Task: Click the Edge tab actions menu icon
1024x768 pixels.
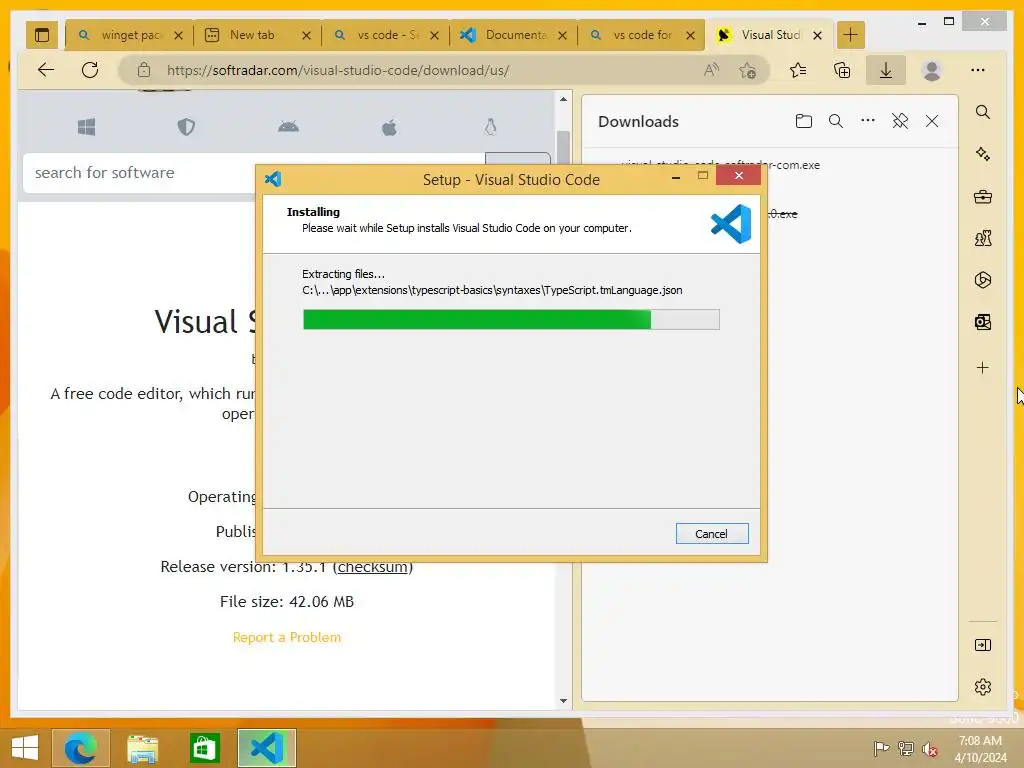Action: coord(42,35)
